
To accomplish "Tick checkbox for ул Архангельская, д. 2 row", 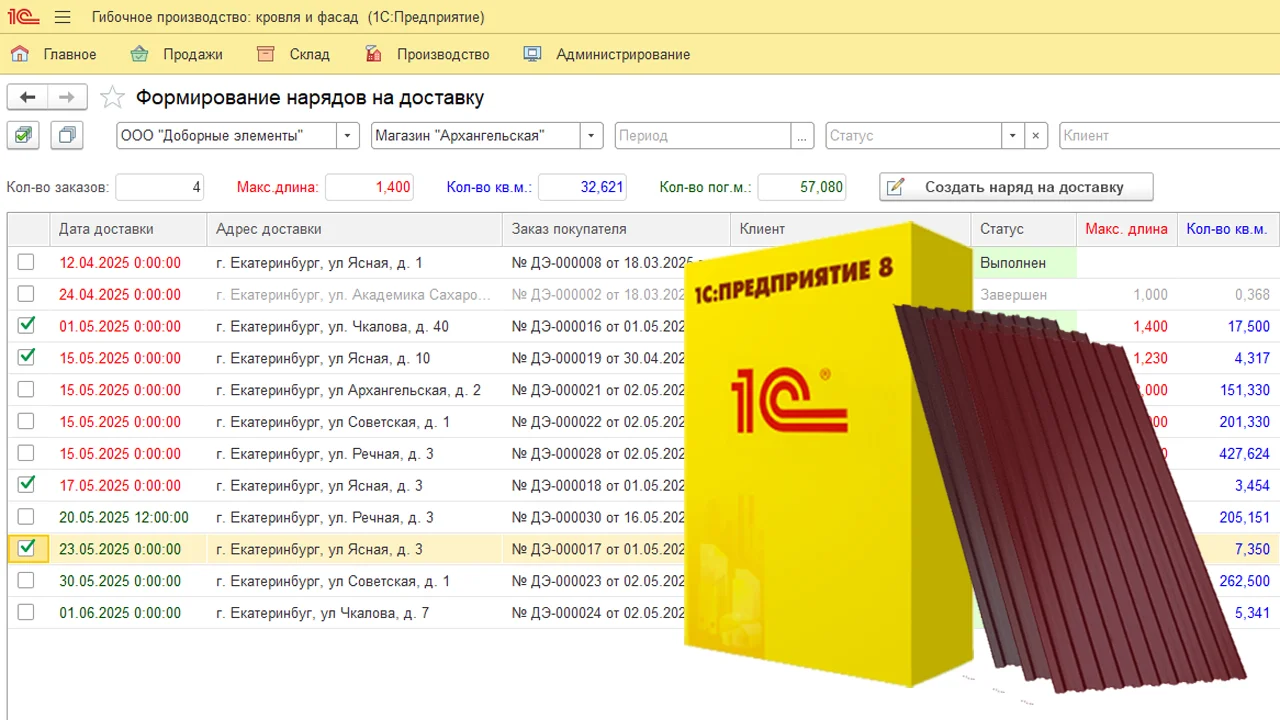I will click(26, 390).
